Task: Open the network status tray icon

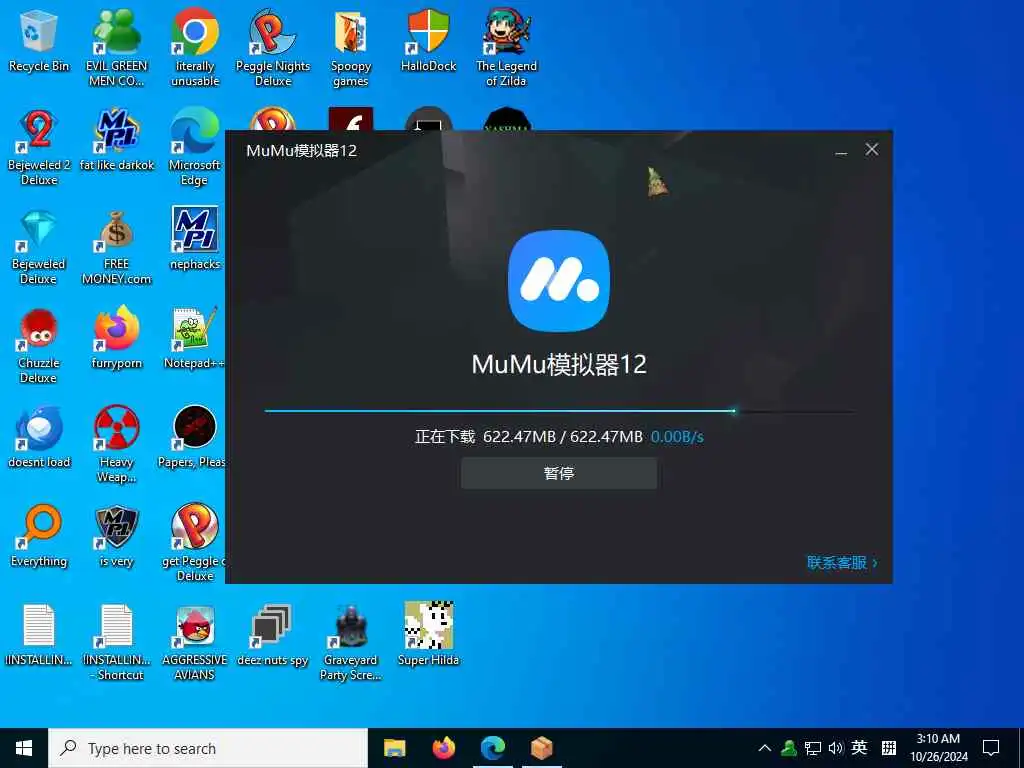Action: click(x=813, y=748)
